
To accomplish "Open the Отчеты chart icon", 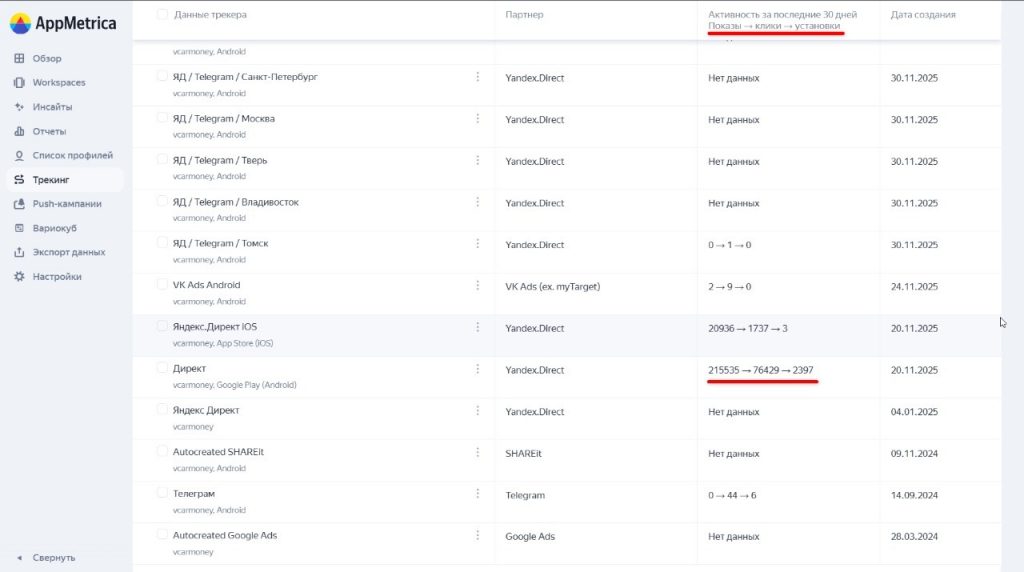I will [19, 131].
